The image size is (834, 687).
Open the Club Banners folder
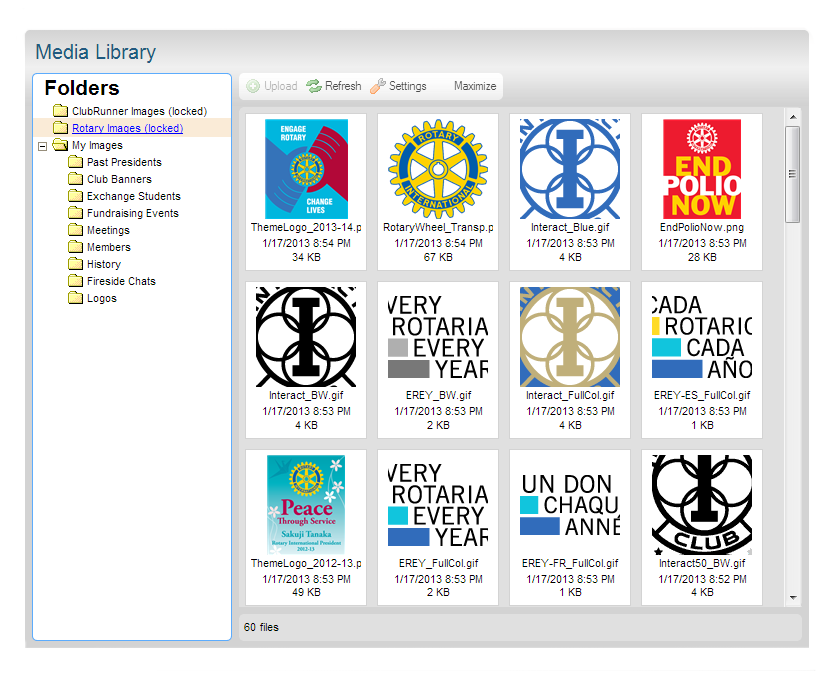tap(119, 179)
